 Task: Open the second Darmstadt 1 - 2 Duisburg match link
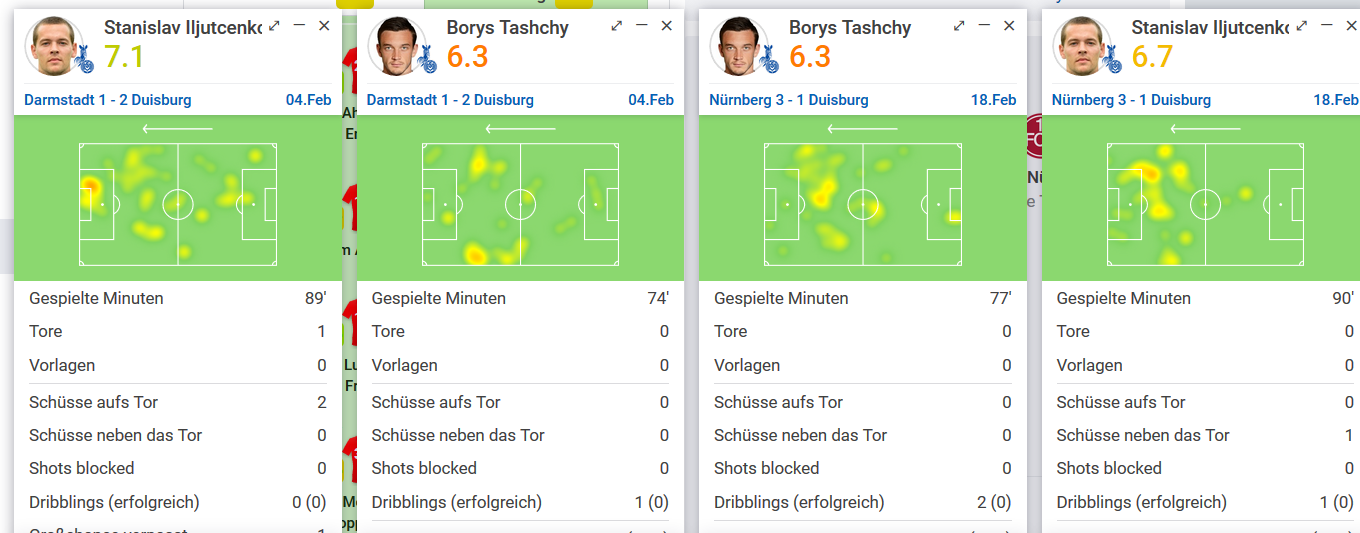click(x=450, y=100)
